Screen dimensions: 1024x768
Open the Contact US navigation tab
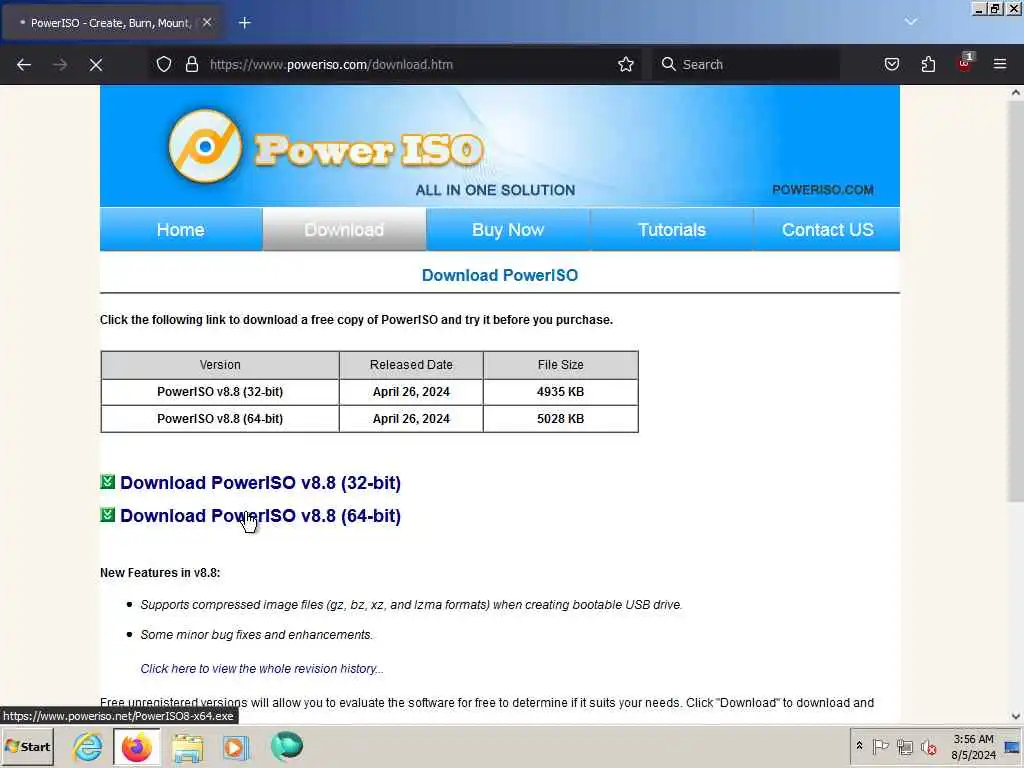[827, 229]
